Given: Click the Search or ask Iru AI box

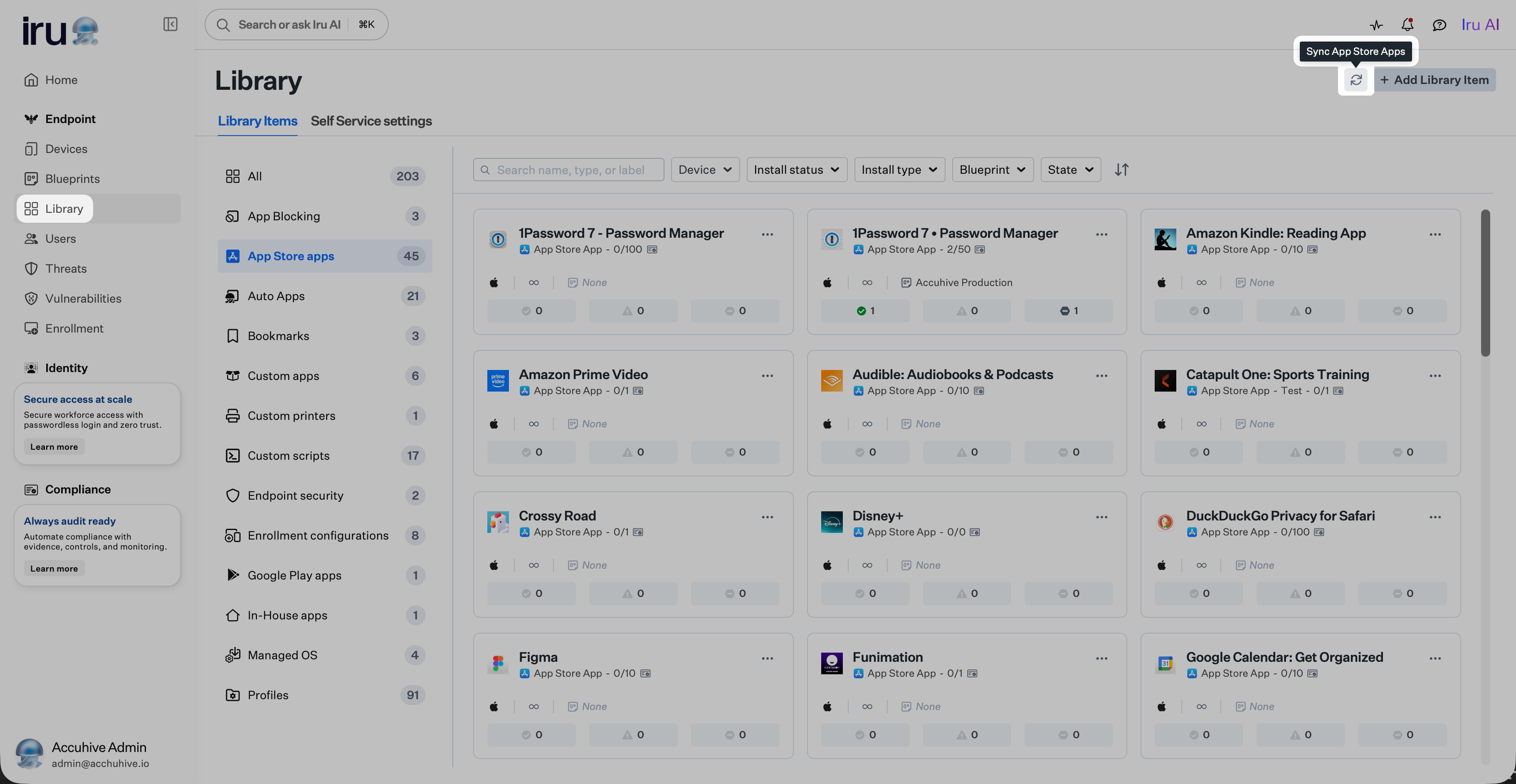Looking at the screenshot, I should tap(296, 25).
